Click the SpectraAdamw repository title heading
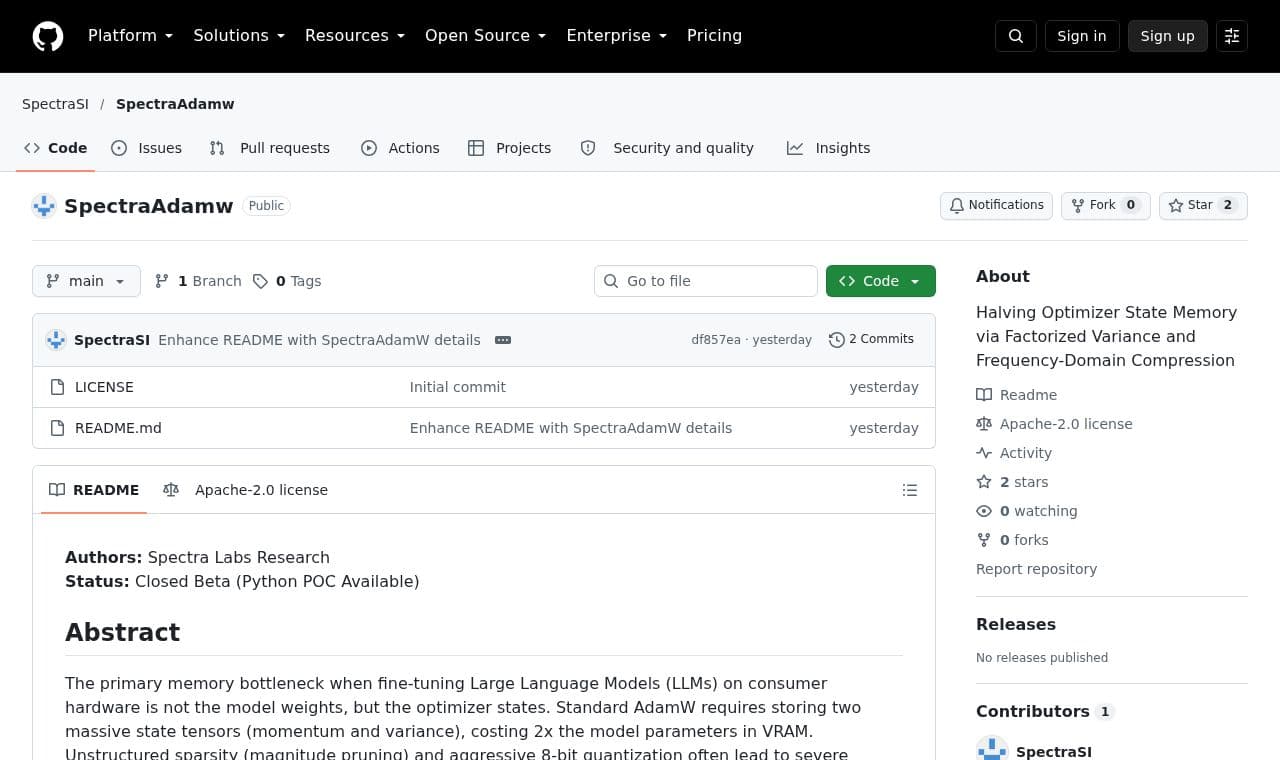 pyautogui.click(x=148, y=206)
